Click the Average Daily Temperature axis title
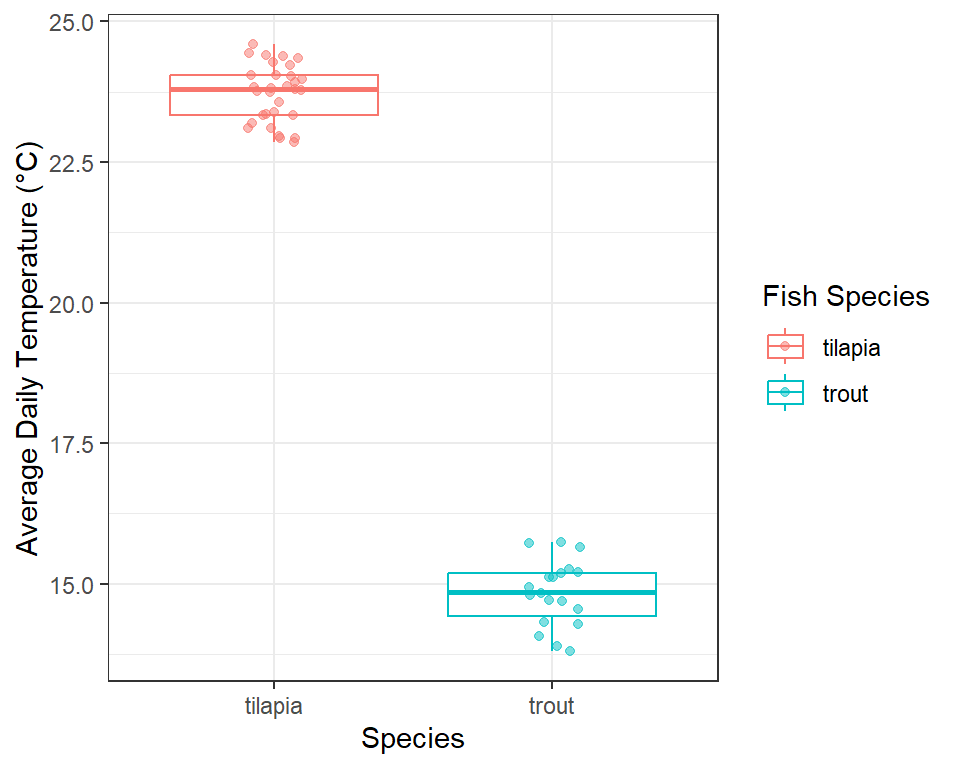This screenshot has height=768, width=960. pos(27,349)
